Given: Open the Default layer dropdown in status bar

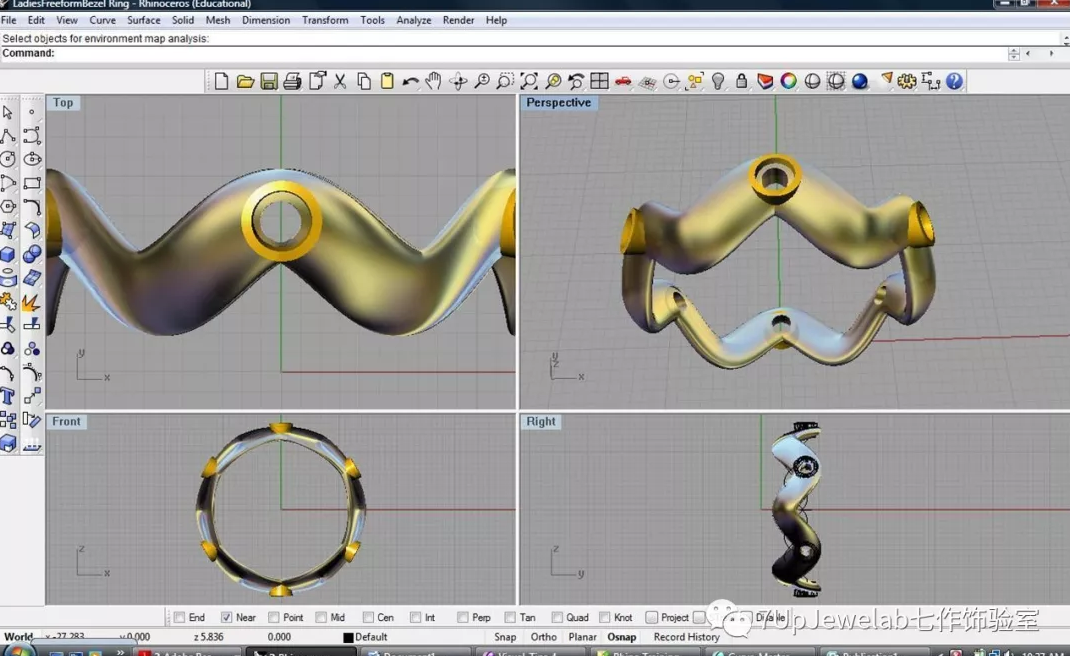Looking at the screenshot, I should 371,637.
